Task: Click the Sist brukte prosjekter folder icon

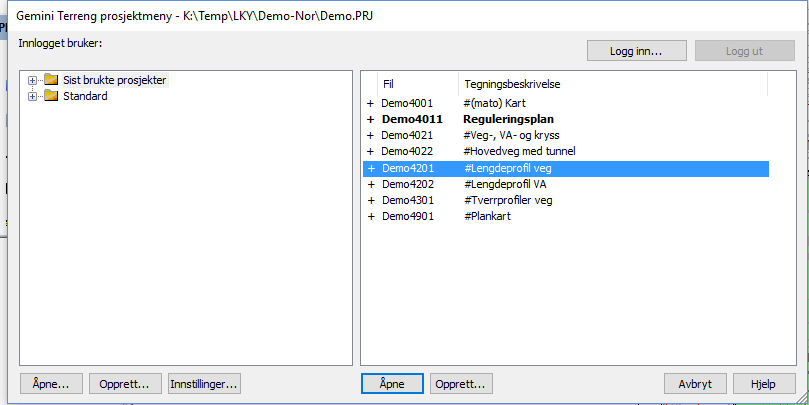Action: click(x=51, y=80)
